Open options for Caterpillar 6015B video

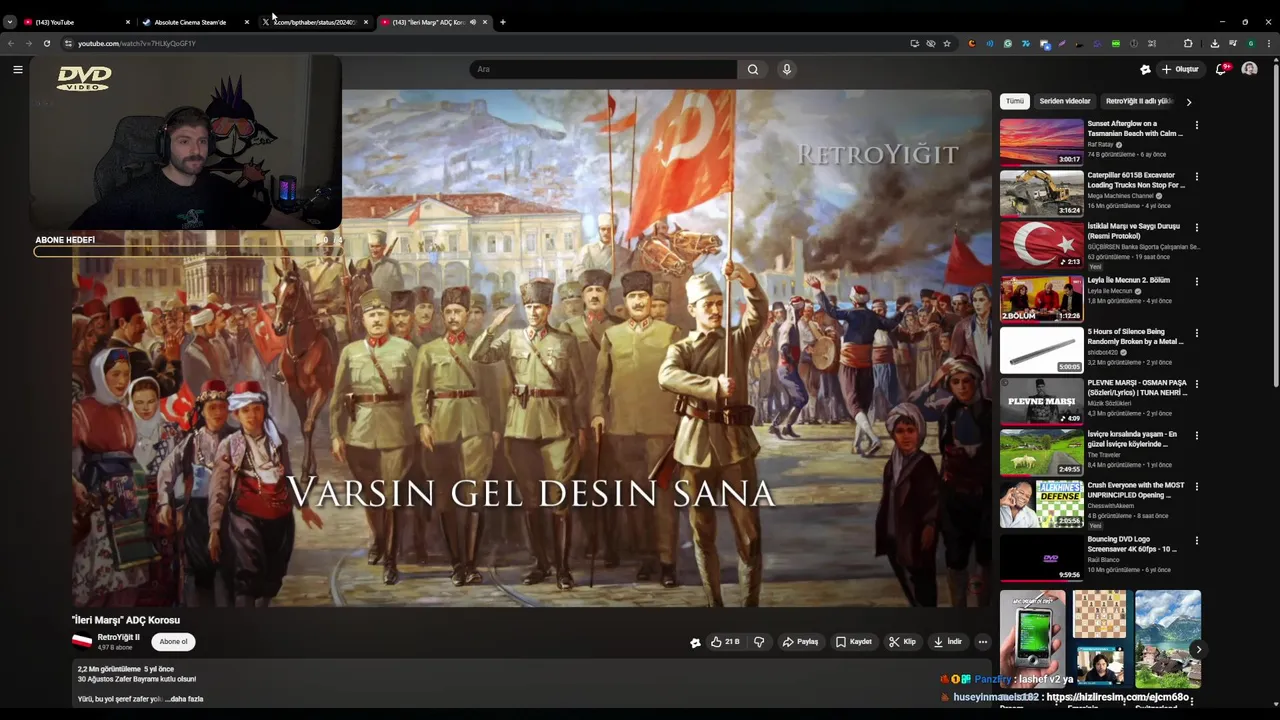1196,177
